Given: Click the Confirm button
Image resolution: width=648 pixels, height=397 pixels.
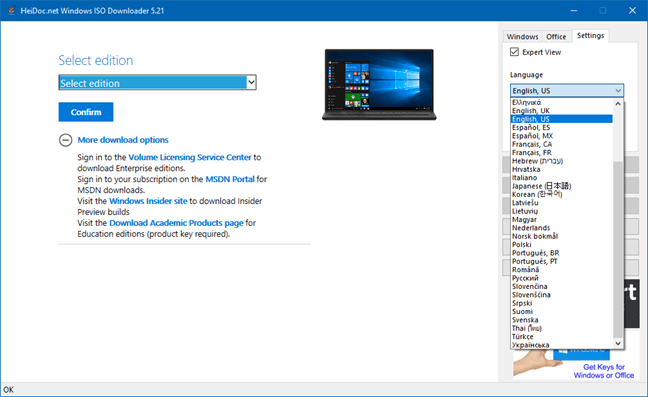Looking at the screenshot, I should click(x=86, y=112).
